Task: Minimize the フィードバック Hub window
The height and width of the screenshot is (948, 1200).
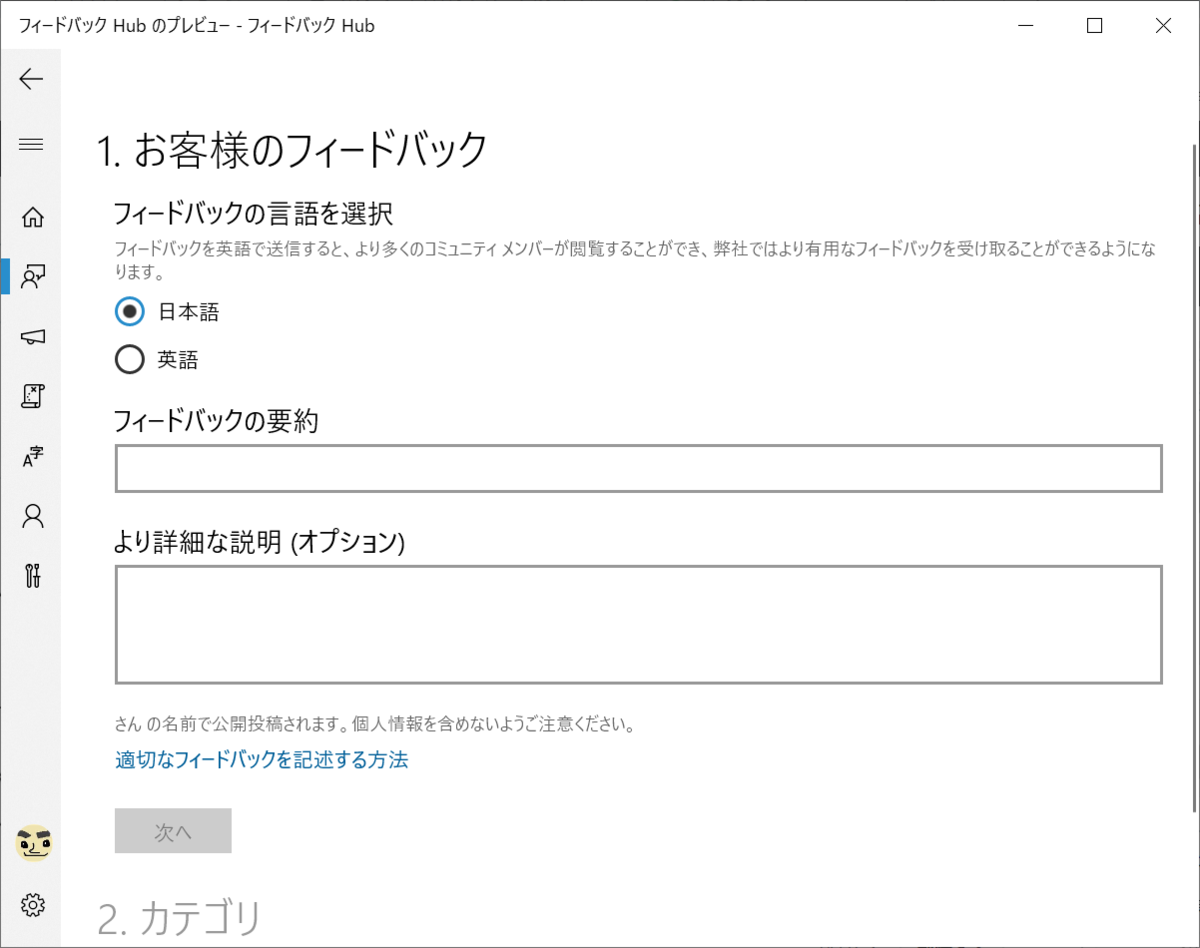Action: tap(1026, 26)
